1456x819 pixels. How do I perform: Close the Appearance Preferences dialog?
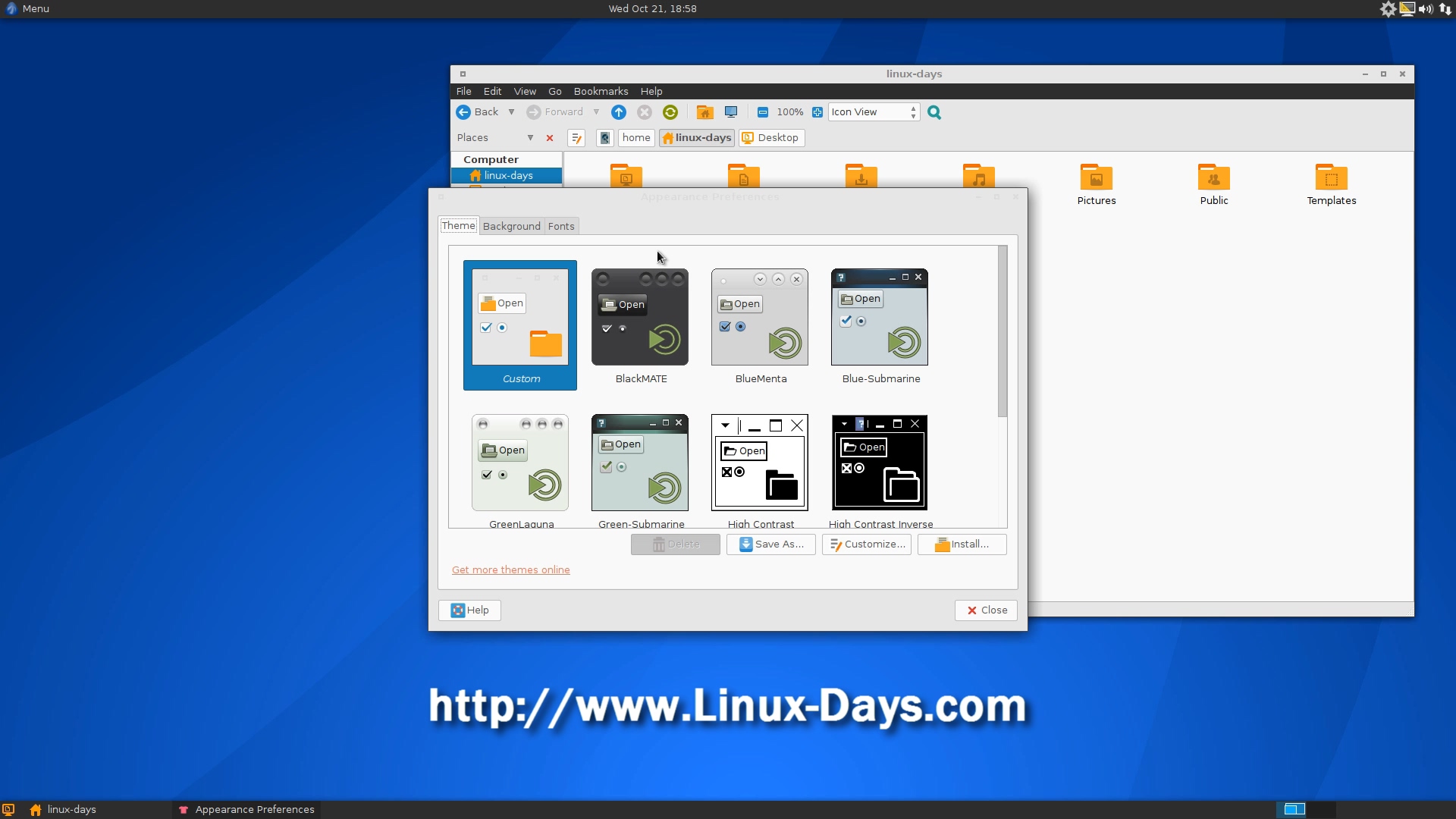coord(986,610)
